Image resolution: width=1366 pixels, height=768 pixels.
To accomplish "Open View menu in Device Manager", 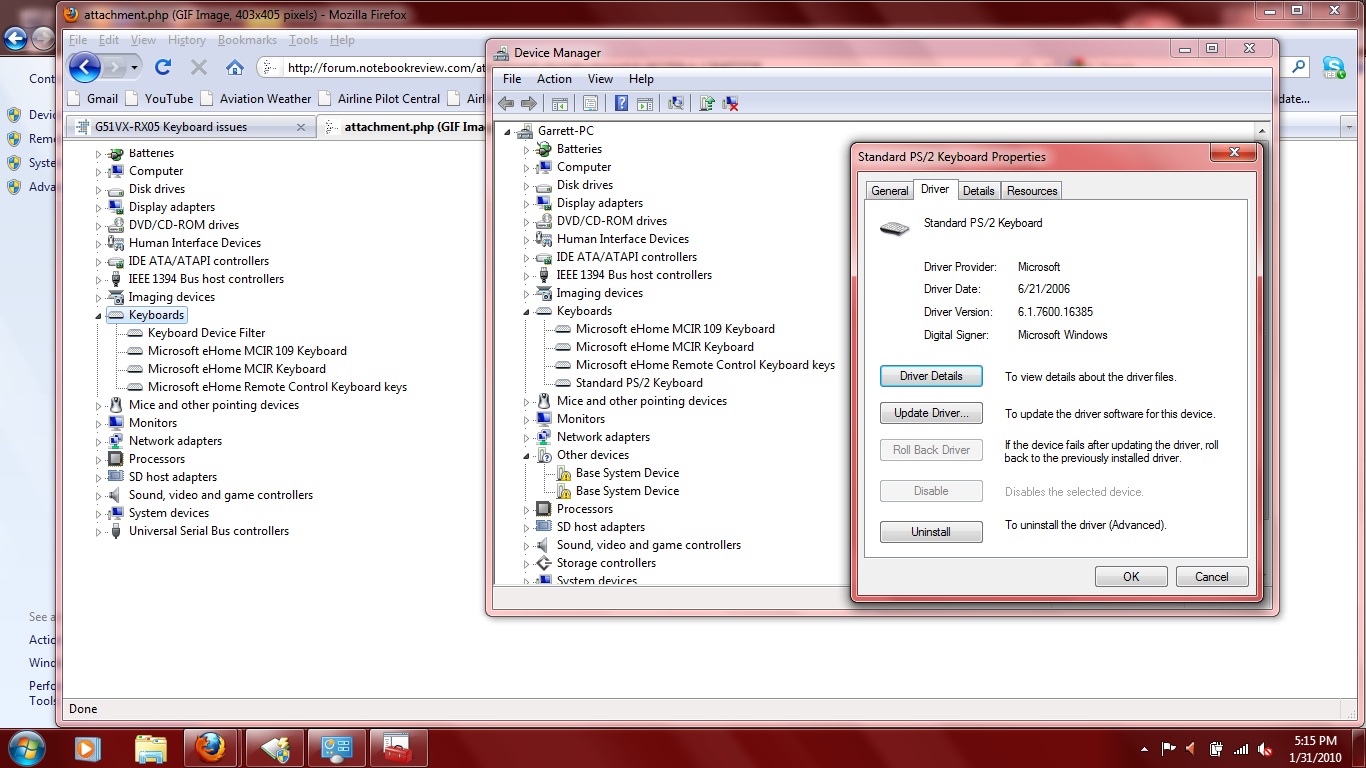I will [x=600, y=79].
